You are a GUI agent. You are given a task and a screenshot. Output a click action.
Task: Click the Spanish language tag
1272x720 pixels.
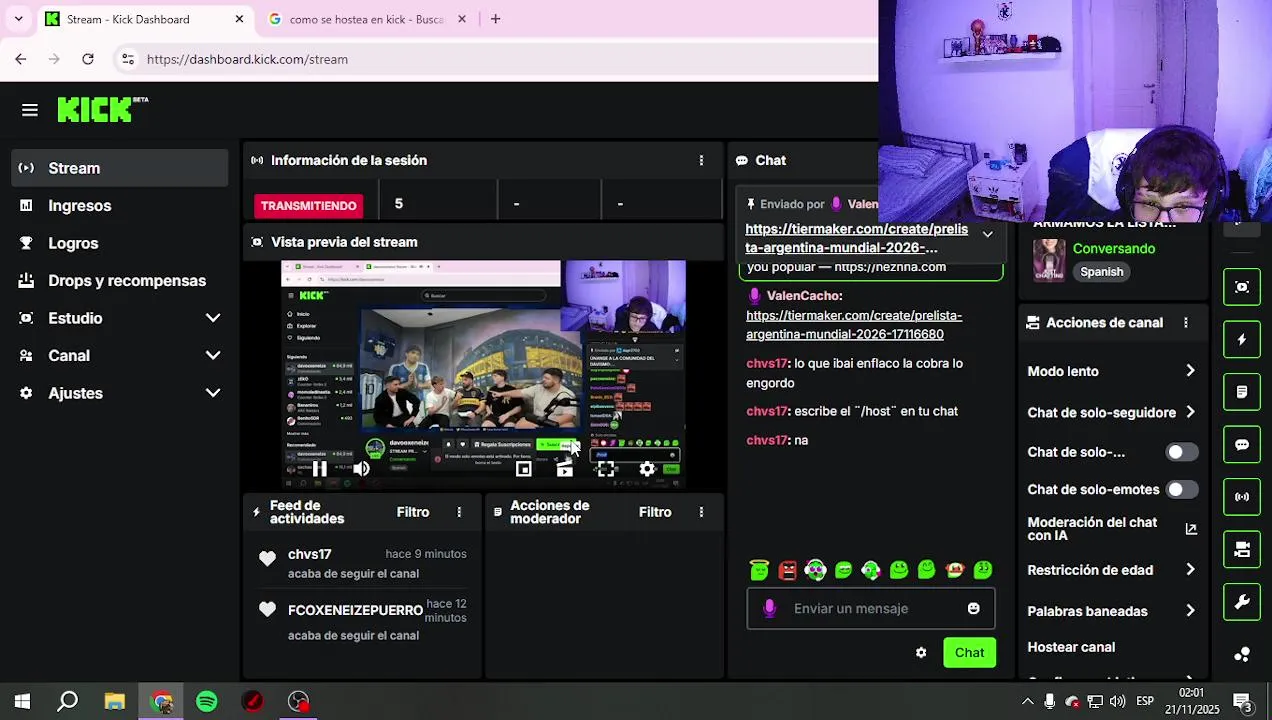1101,272
